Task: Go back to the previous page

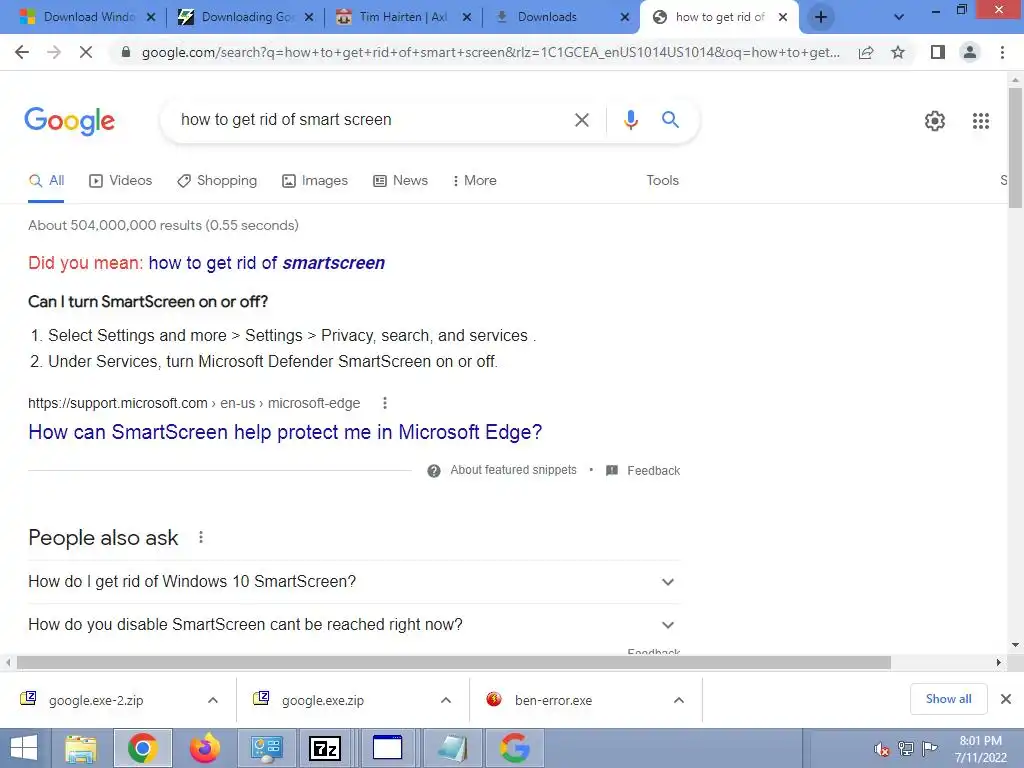Action: tap(22, 52)
